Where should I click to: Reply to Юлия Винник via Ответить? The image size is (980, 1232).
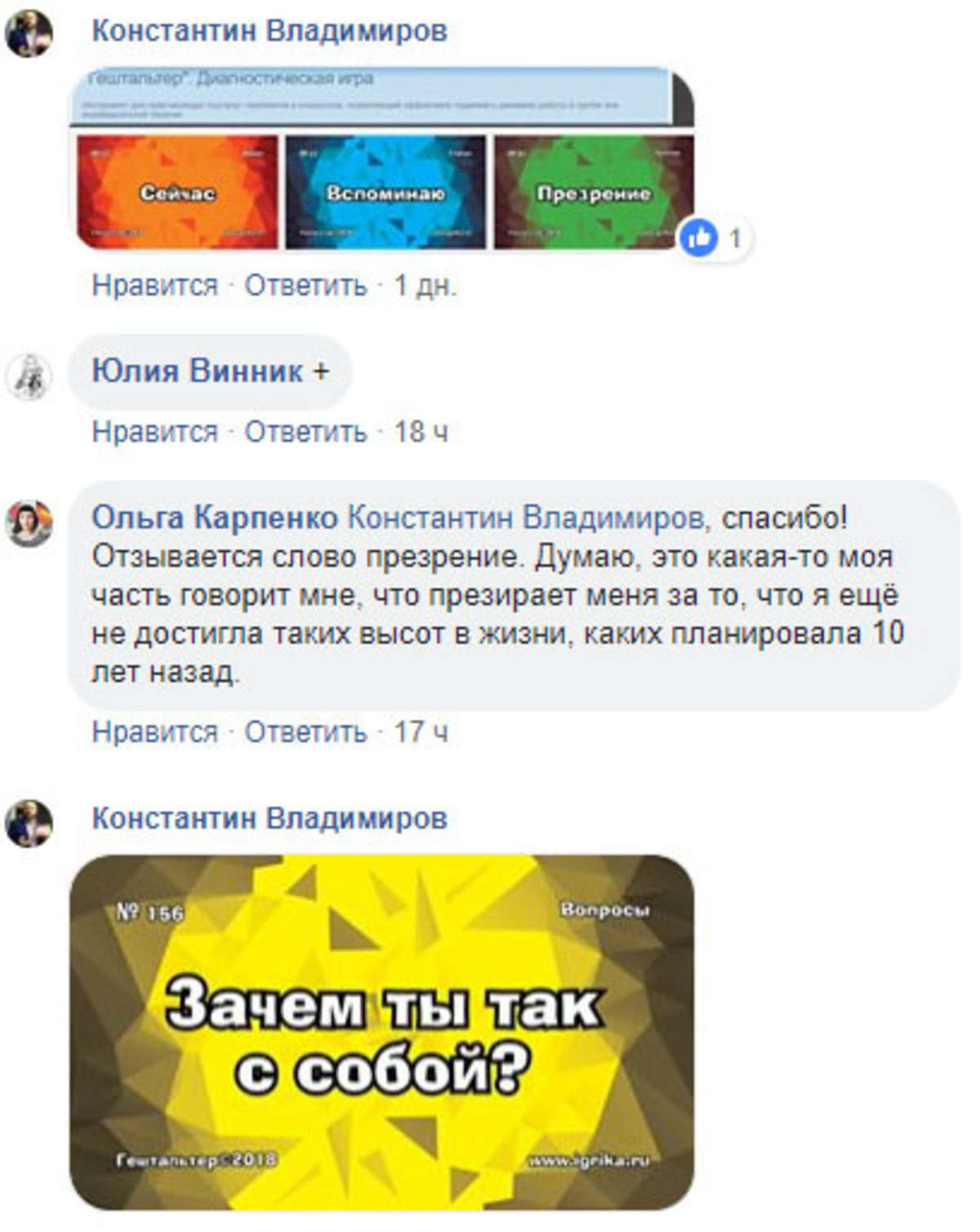coord(306,431)
